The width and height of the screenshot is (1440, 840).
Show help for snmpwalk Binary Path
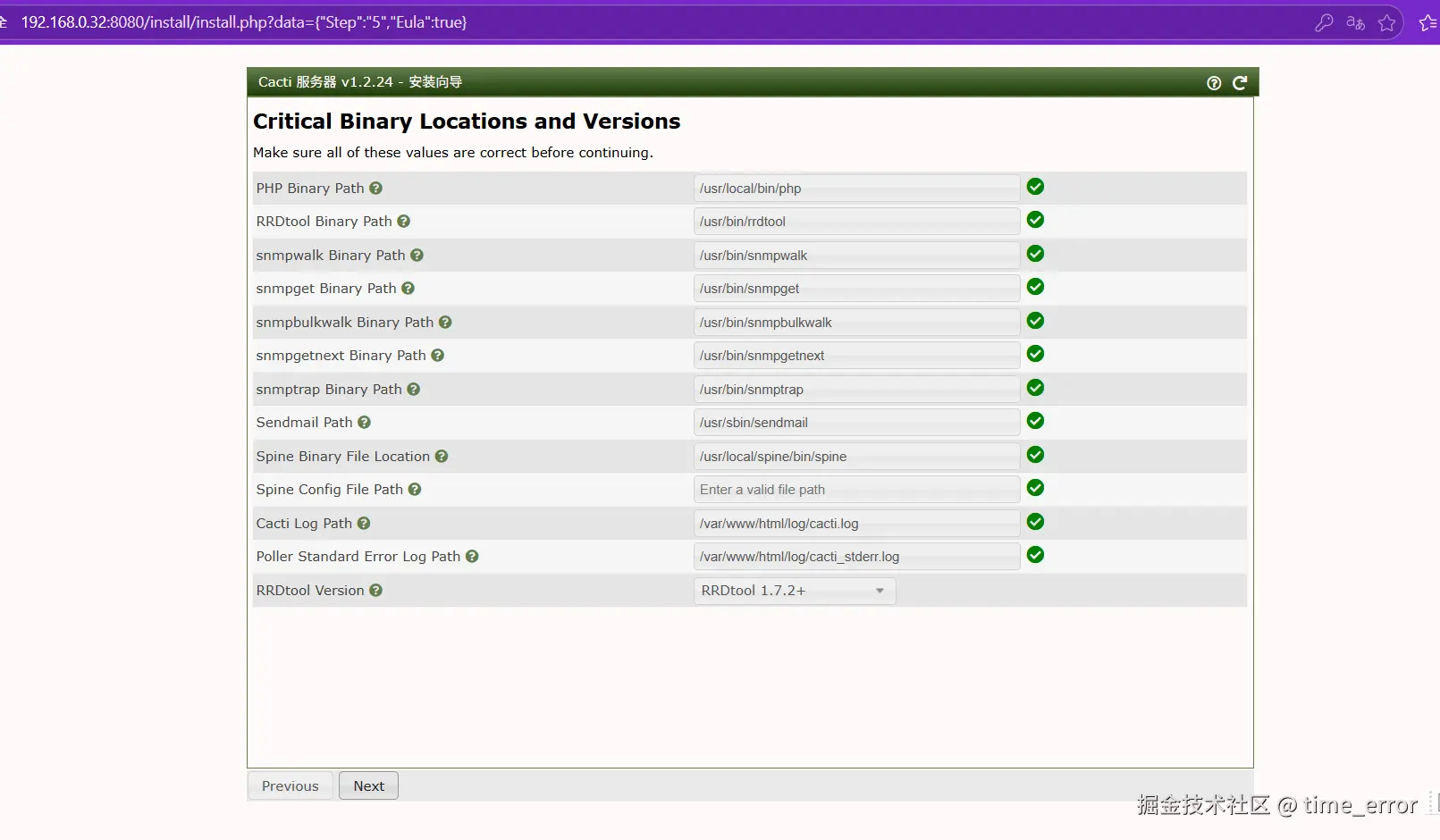tap(417, 256)
